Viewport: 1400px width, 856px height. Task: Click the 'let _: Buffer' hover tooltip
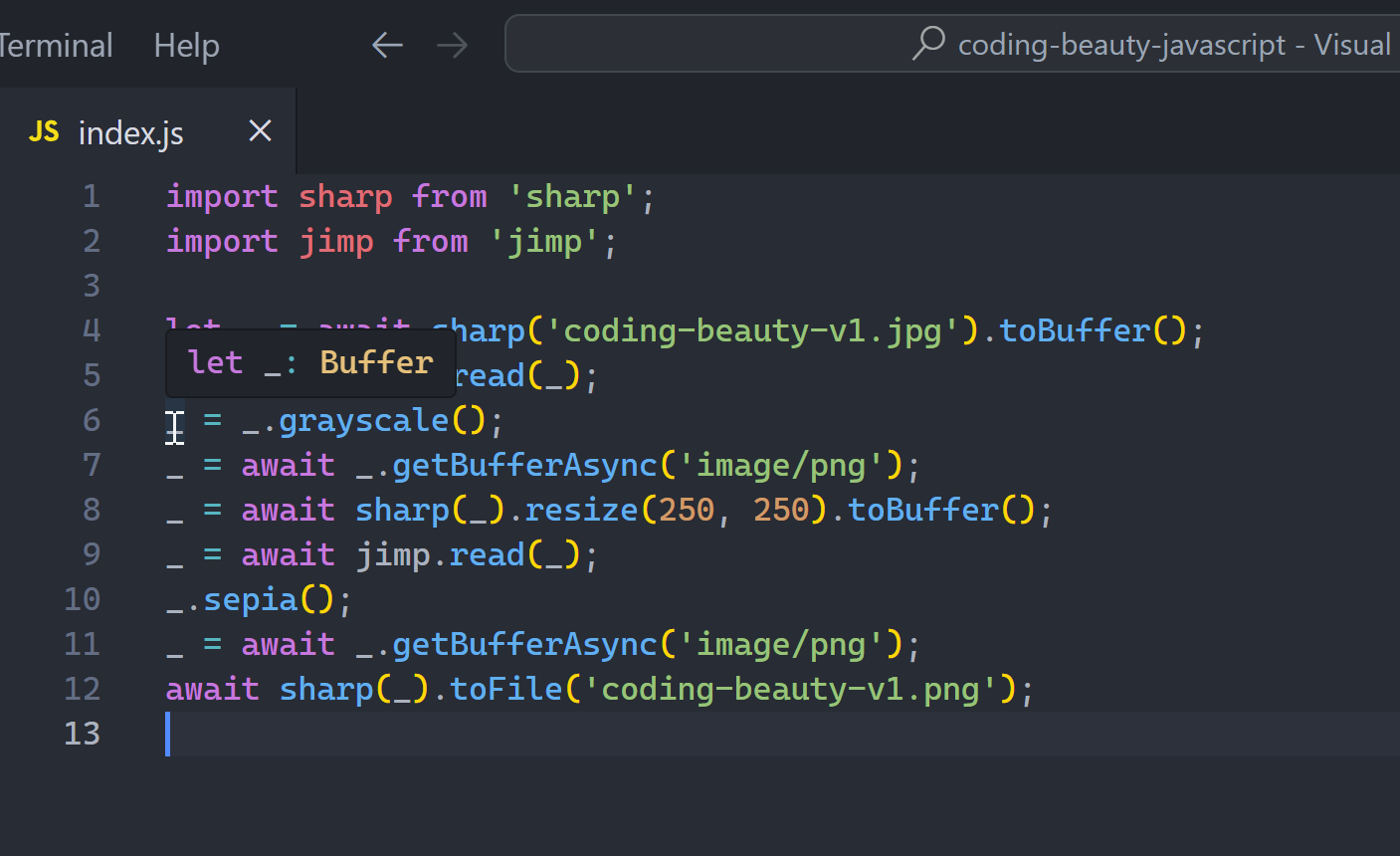pos(310,362)
